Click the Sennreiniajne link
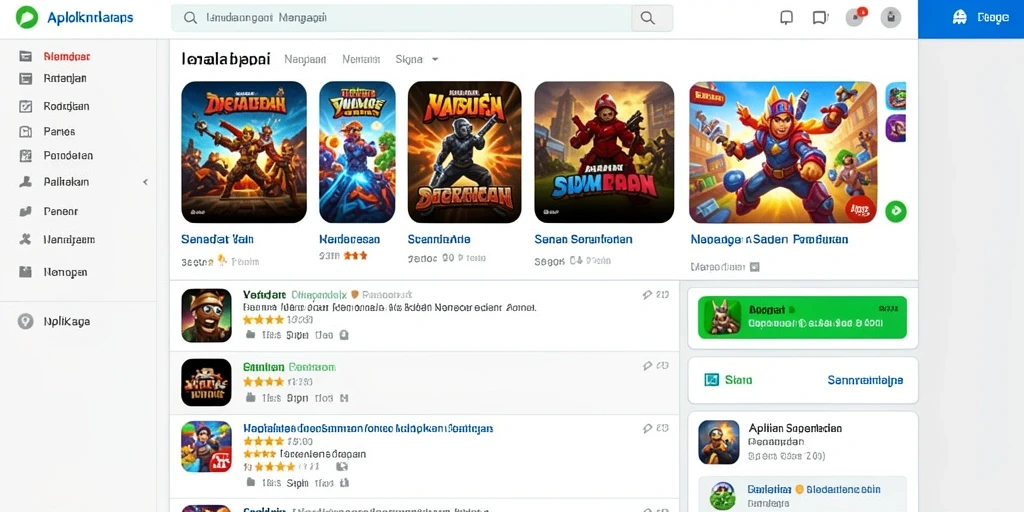The height and width of the screenshot is (512, 1024). [865, 380]
